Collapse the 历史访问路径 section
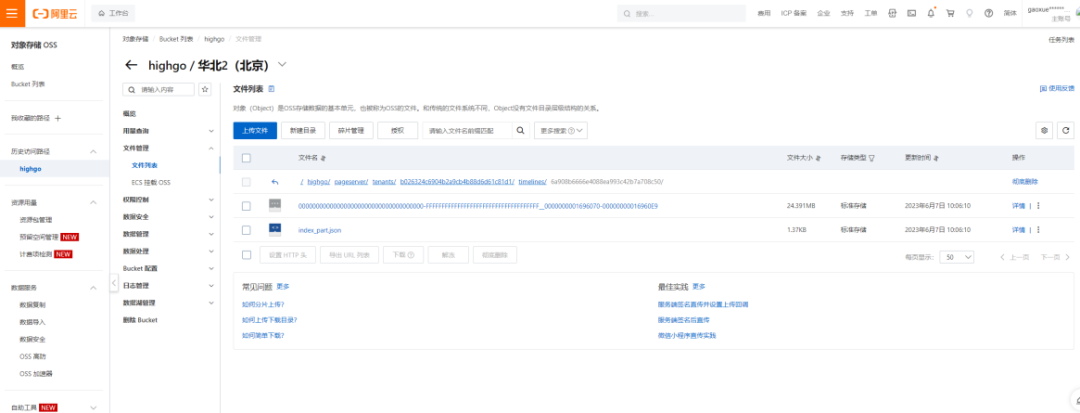1080x413 pixels. [94, 151]
